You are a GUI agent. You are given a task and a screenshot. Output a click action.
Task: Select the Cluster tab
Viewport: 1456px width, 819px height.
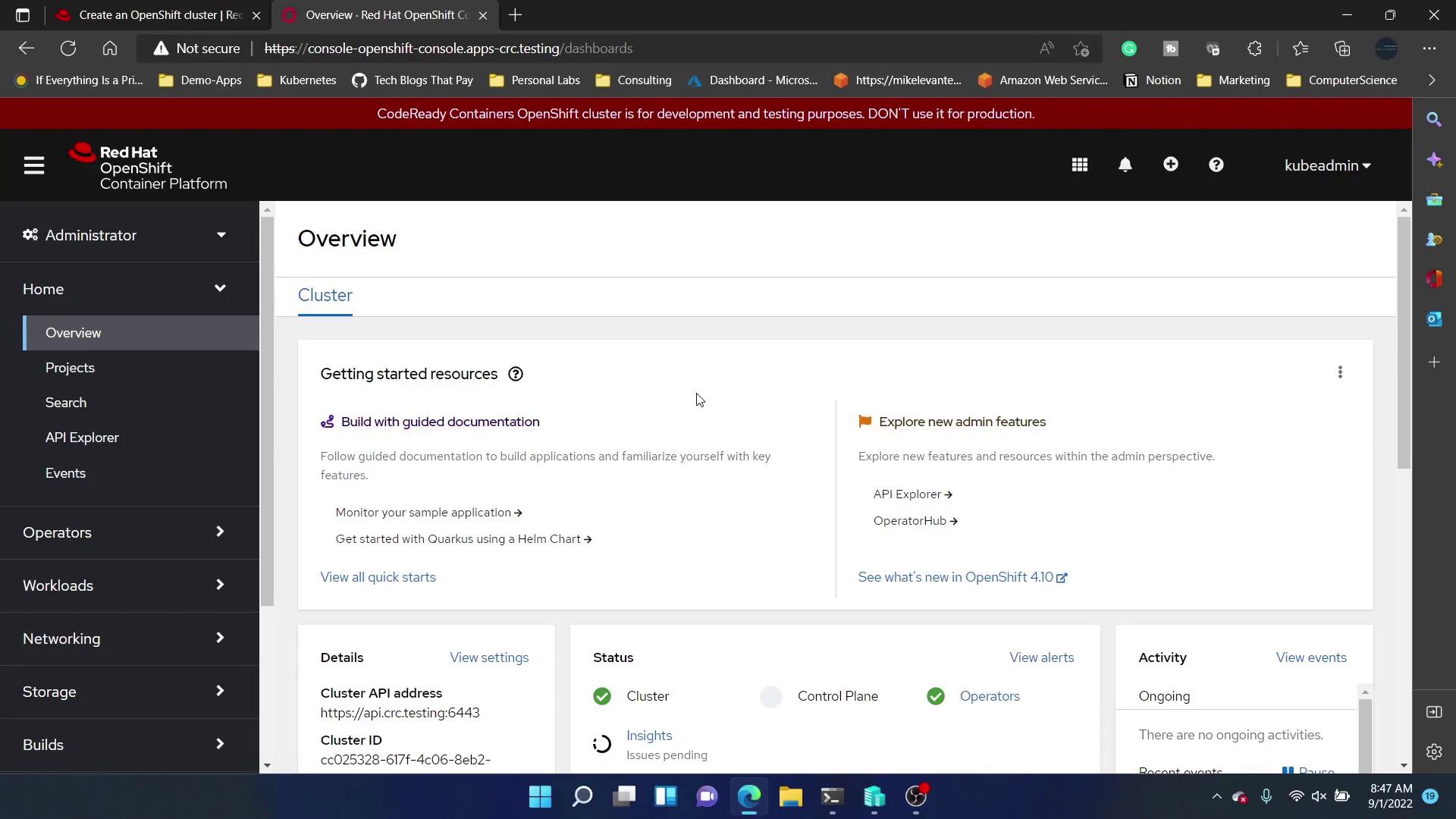[325, 295]
